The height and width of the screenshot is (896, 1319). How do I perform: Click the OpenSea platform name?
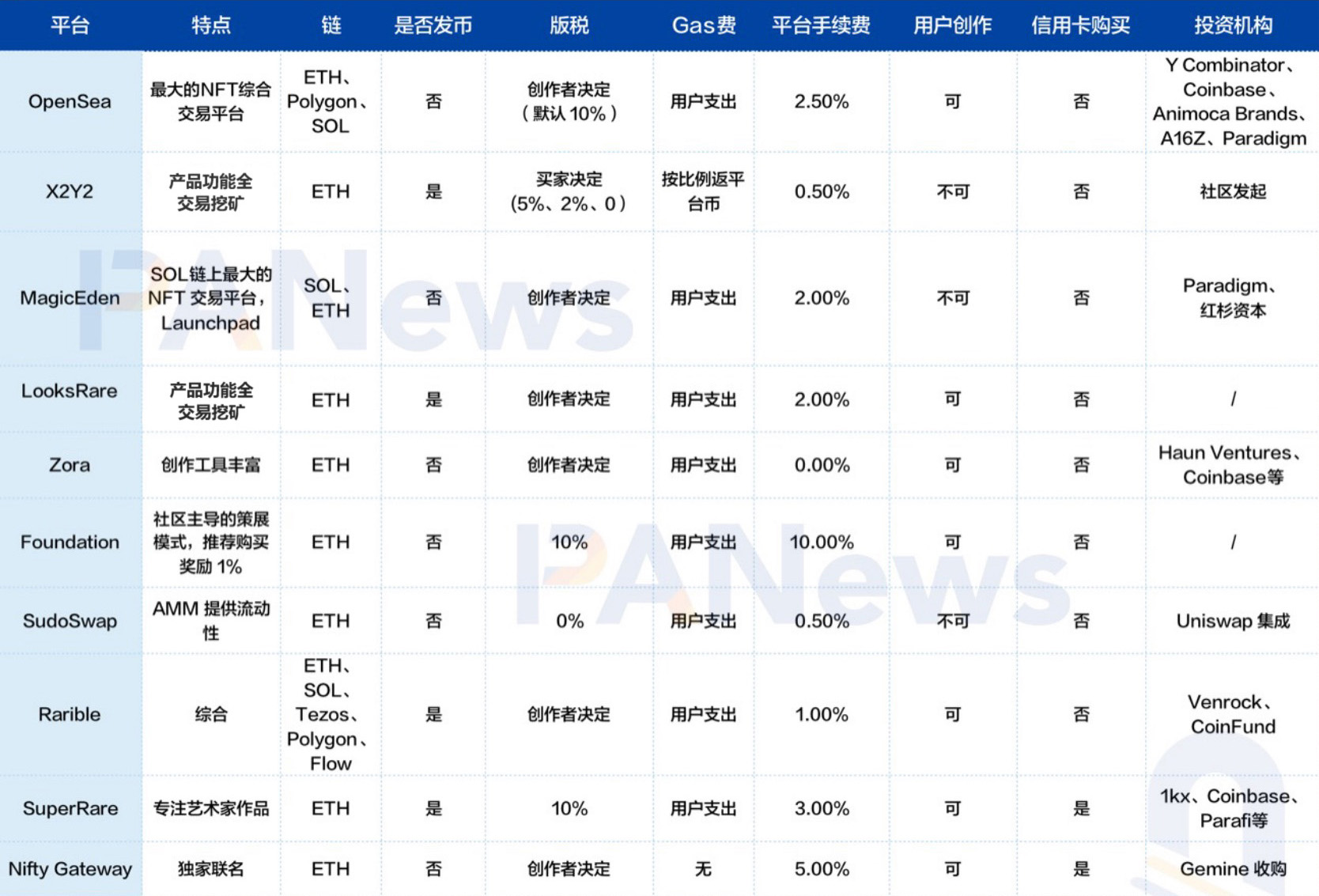tap(68, 101)
